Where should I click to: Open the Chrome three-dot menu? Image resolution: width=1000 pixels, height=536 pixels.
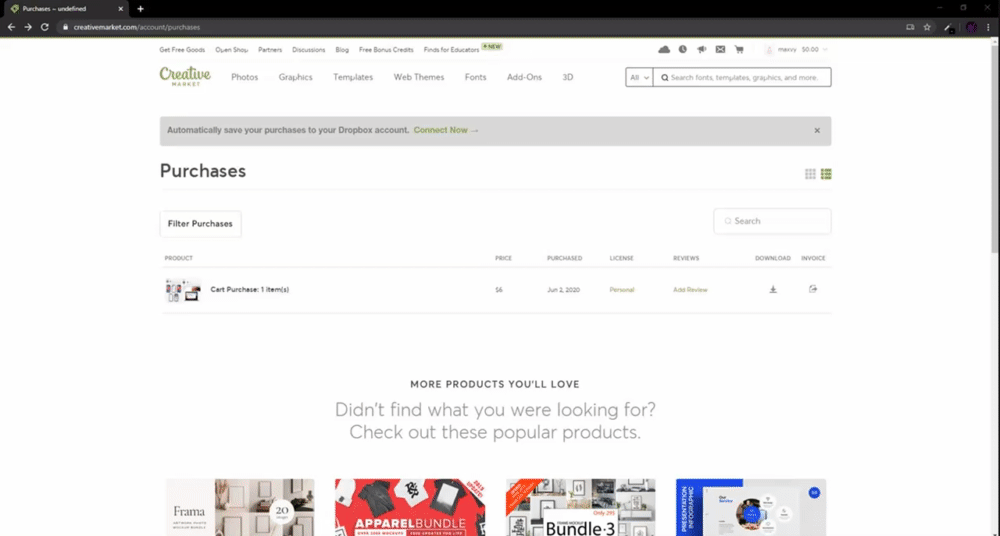point(989,27)
